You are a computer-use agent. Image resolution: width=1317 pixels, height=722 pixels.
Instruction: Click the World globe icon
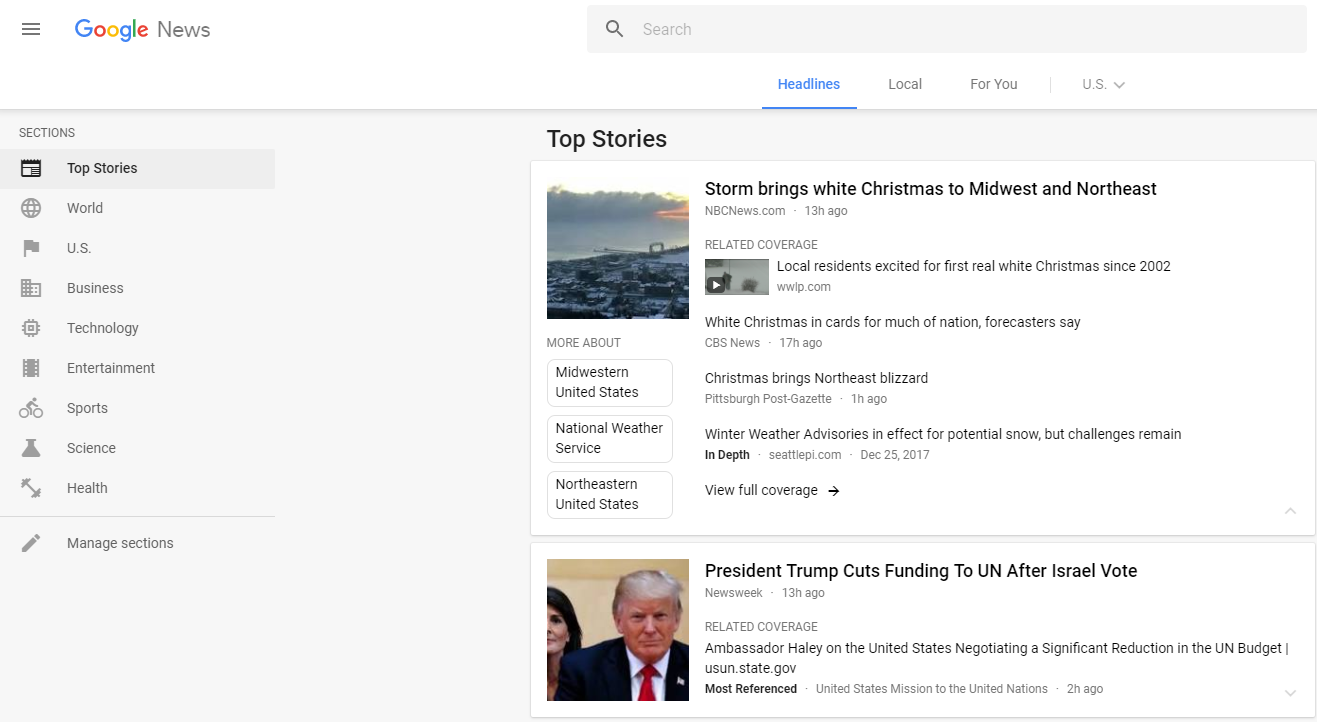click(x=31, y=208)
